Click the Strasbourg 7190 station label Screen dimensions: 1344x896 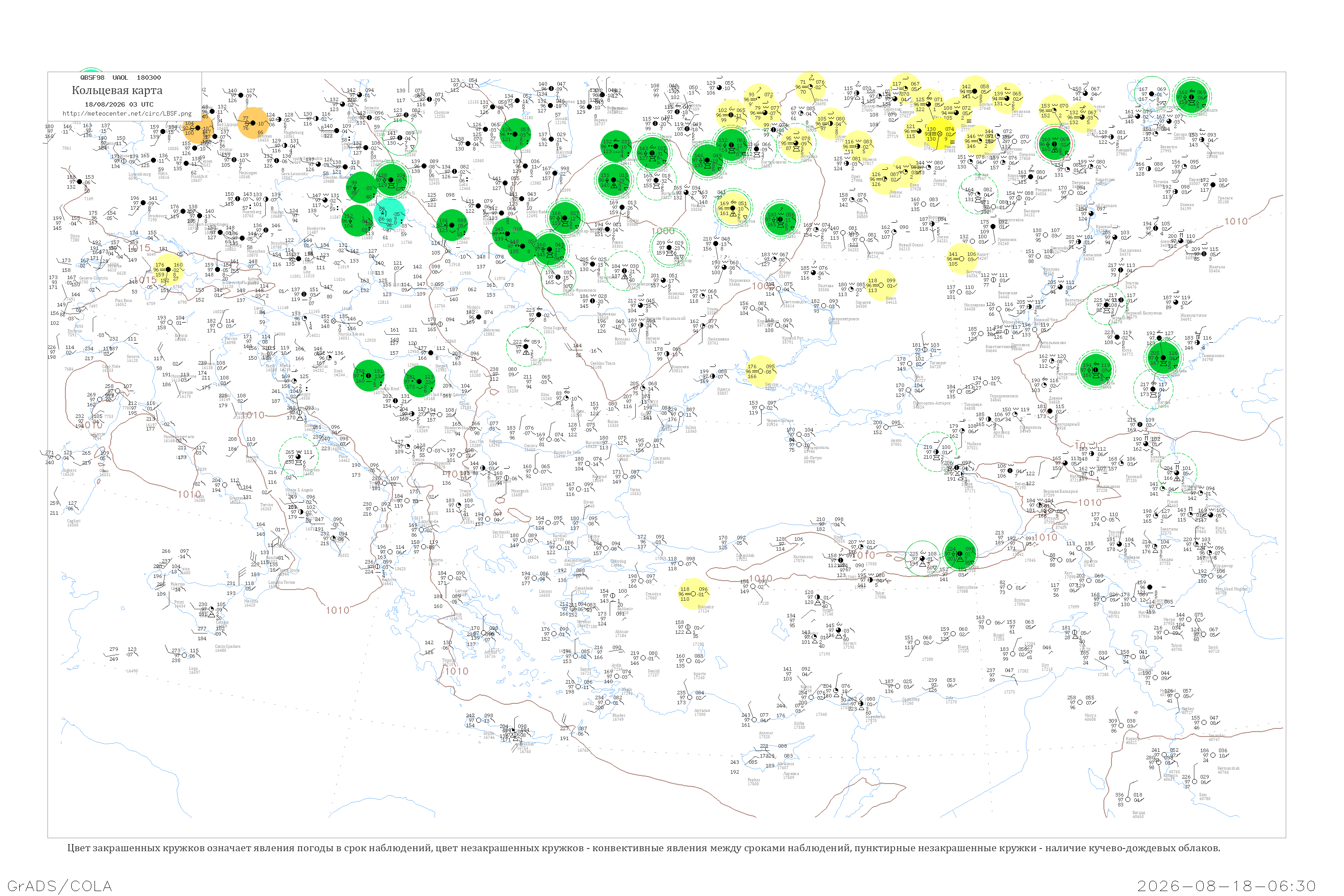click(x=158, y=218)
